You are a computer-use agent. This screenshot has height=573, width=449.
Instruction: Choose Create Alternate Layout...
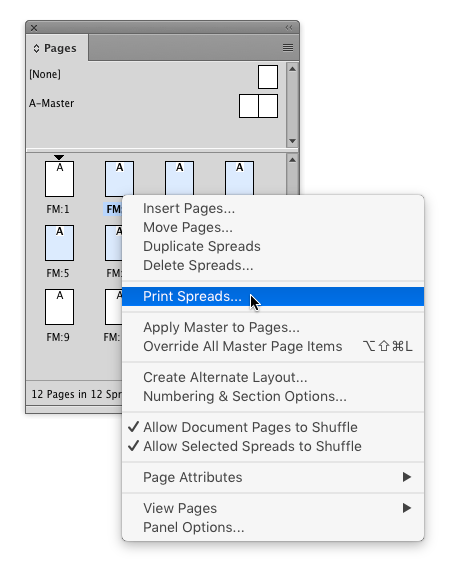tap(273, 377)
